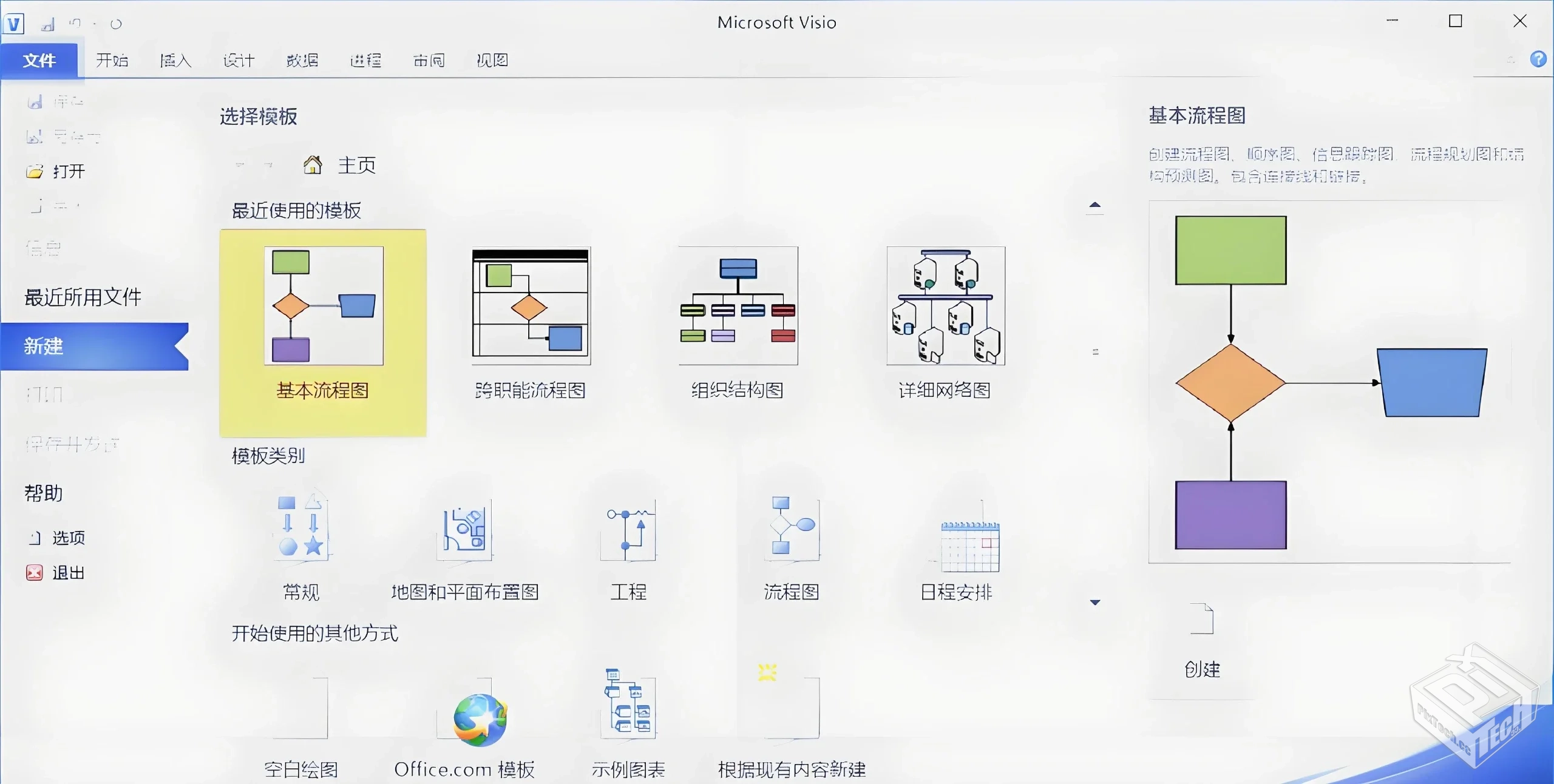This screenshot has height=784, width=1554.
Task: Click the 打开 command with folder icon
Action: click(x=58, y=171)
